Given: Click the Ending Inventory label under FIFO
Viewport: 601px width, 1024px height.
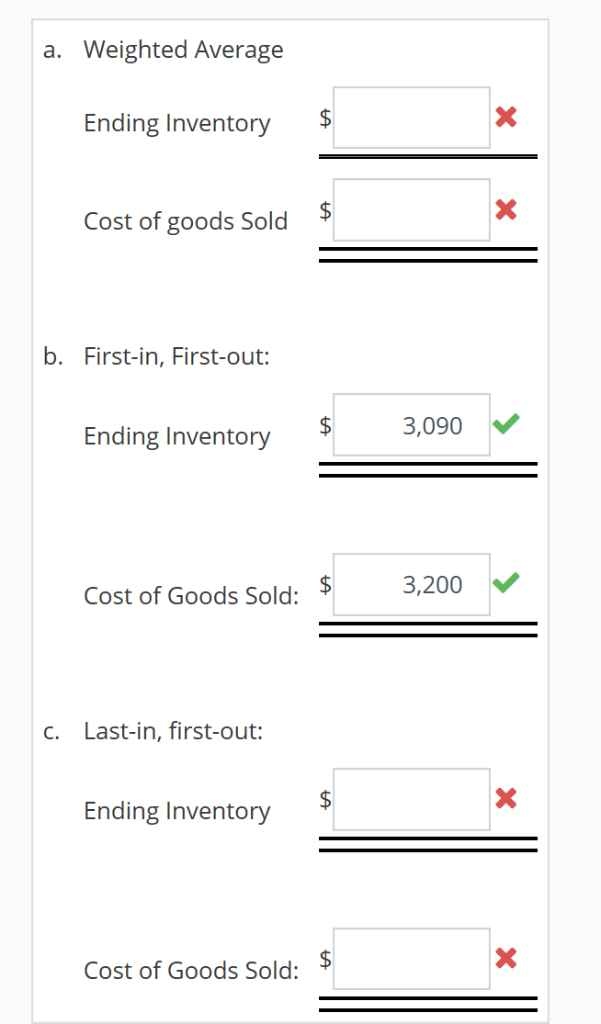Looking at the screenshot, I should pos(176,436).
